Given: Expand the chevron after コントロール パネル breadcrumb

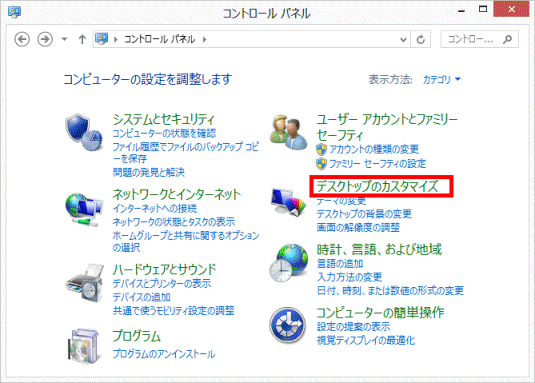Looking at the screenshot, I should 204,40.
